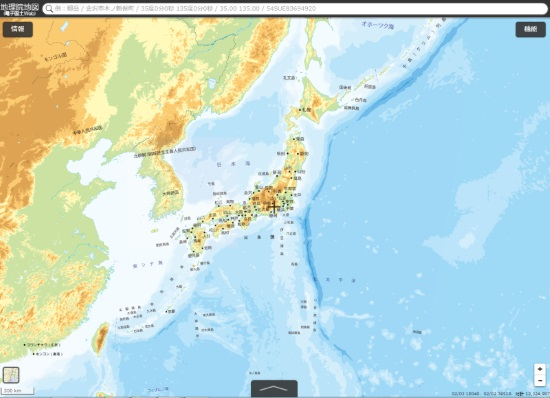550x398 pixels.
Task: Click the 中華人民共和国 country label
Action: pyautogui.click(x=88, y=130)
